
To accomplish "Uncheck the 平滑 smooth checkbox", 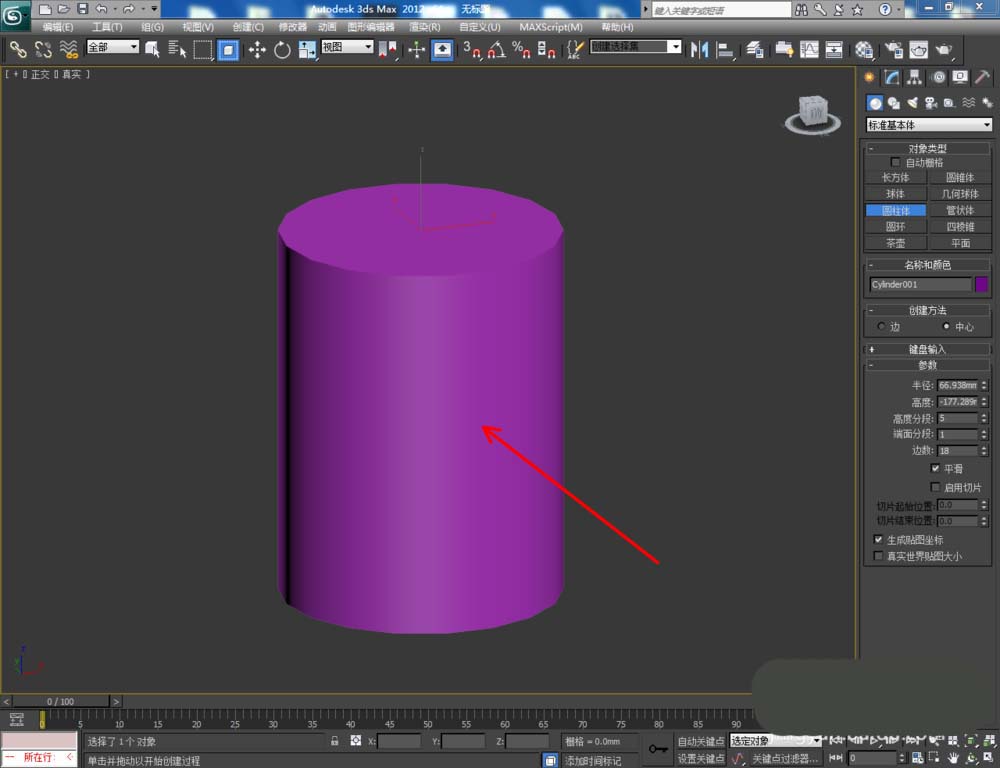I will [x=935, y=468].
